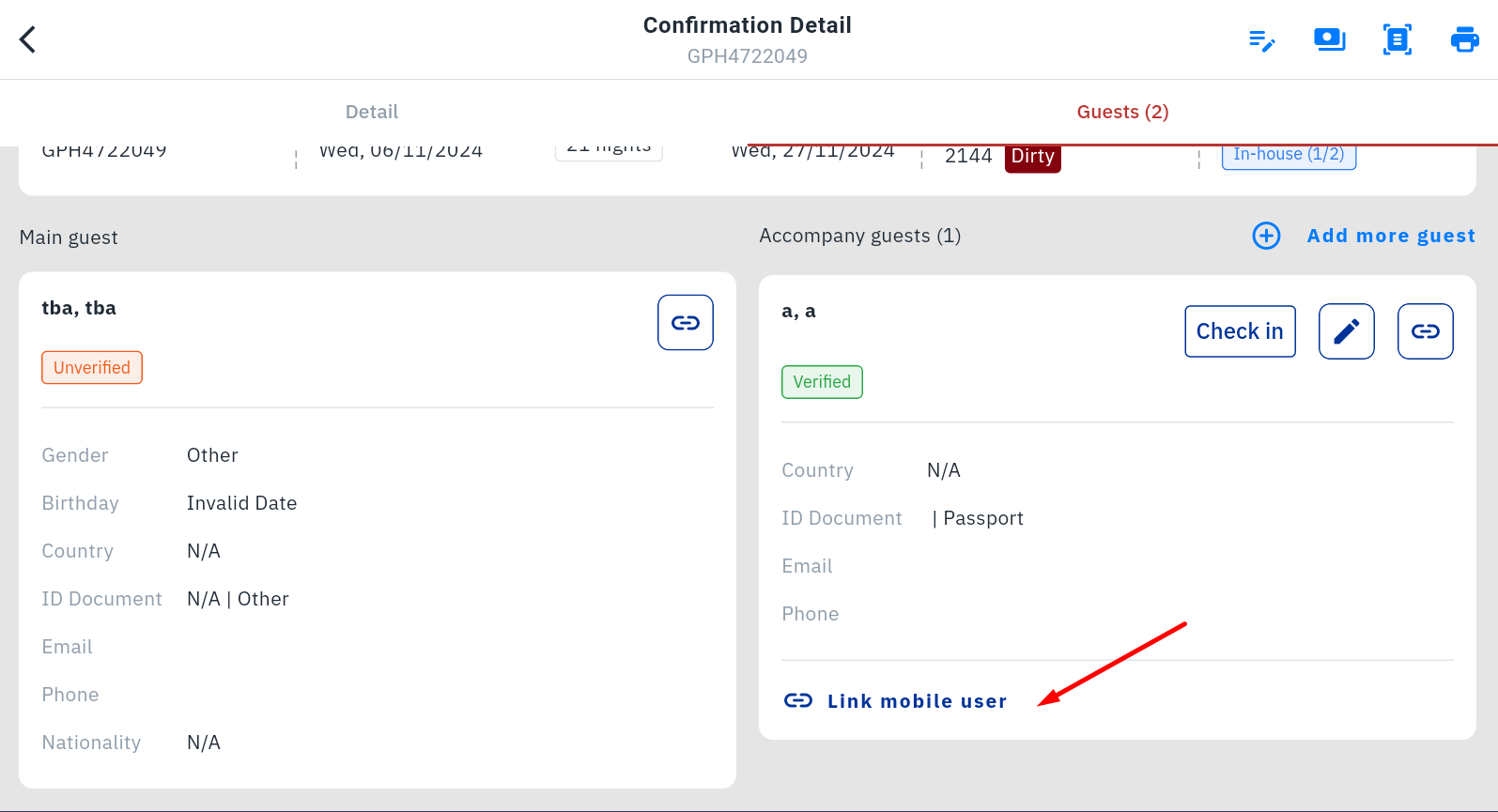Click the Add more guest link
The height and width of the screenshot is (812, 1498).
pyautogui.click(x=1391, y=236)
